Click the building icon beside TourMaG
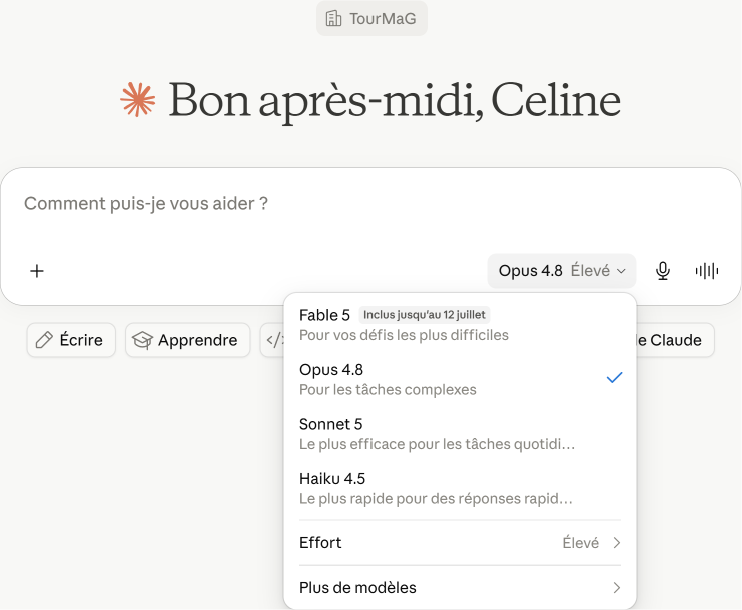This screenshot has height=610, width=742. (x=333, y=18)
